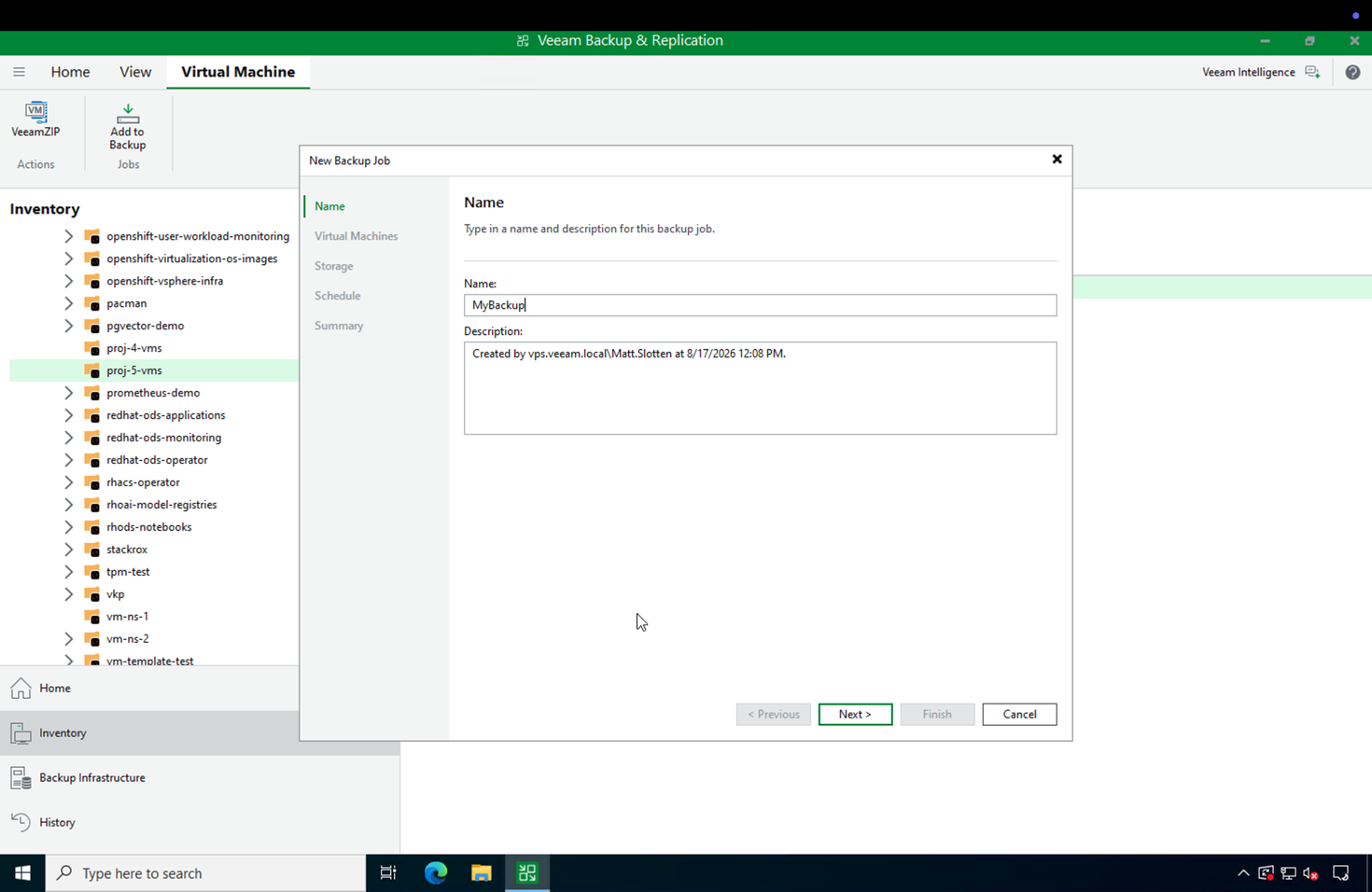Launch Microsoft Edge from the taskbar
The height and width of the screenshot is (892, 1372).
coord(436,873)
